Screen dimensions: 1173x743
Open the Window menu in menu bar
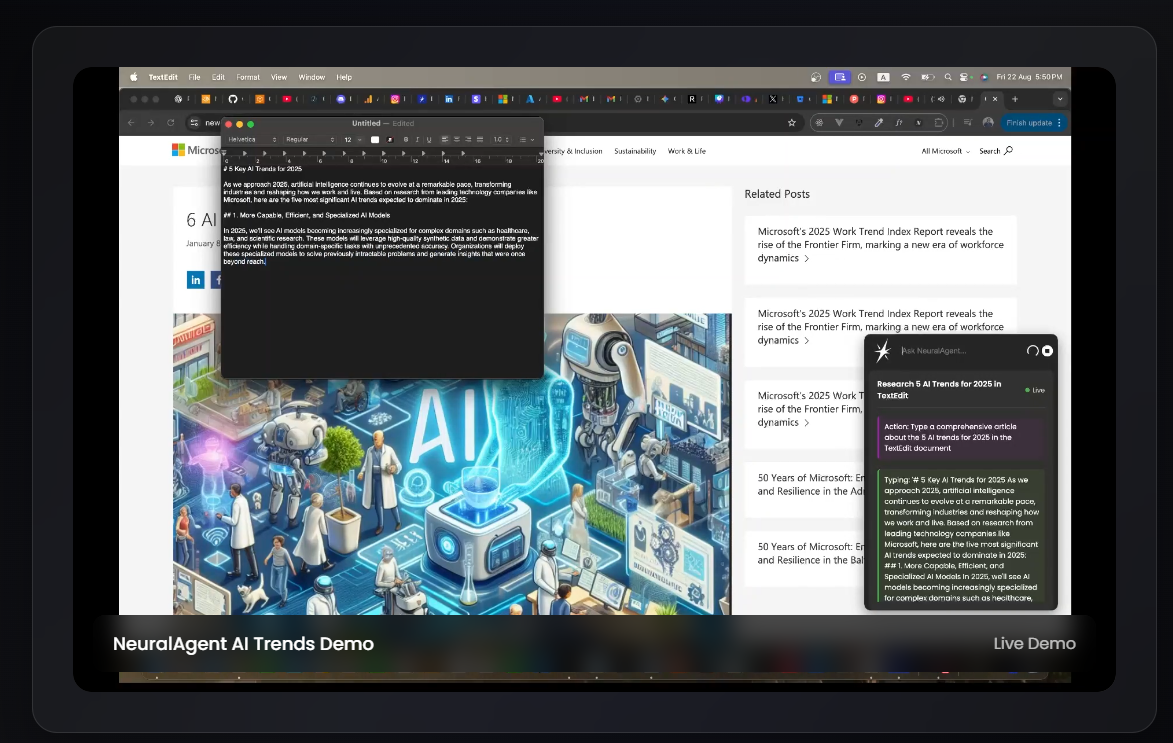[x=311, y=77]
